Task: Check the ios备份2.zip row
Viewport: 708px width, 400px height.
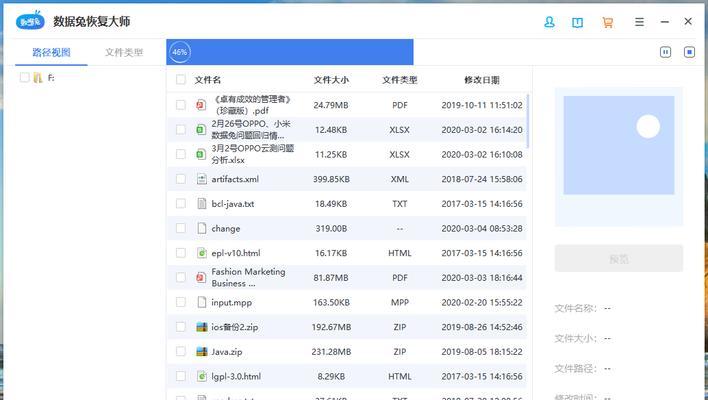Action: click(x=181, y=327)
